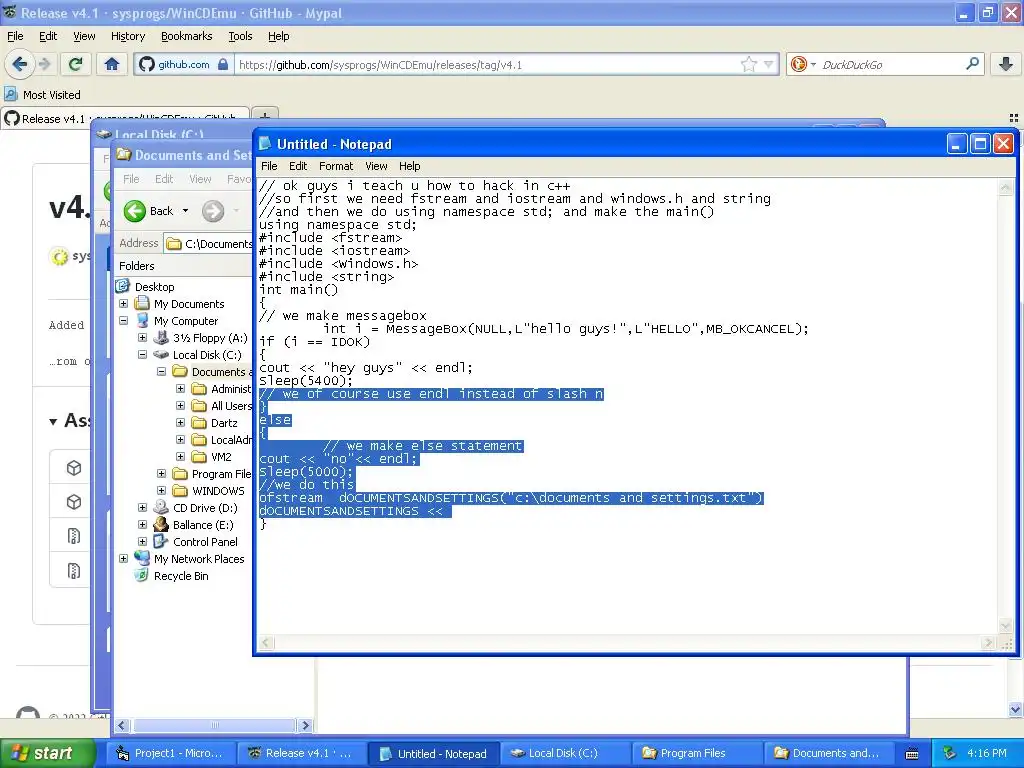Select WINDOWS folder in tree
This screenshot has width=1024, height=768.
[x=217, y=491]
